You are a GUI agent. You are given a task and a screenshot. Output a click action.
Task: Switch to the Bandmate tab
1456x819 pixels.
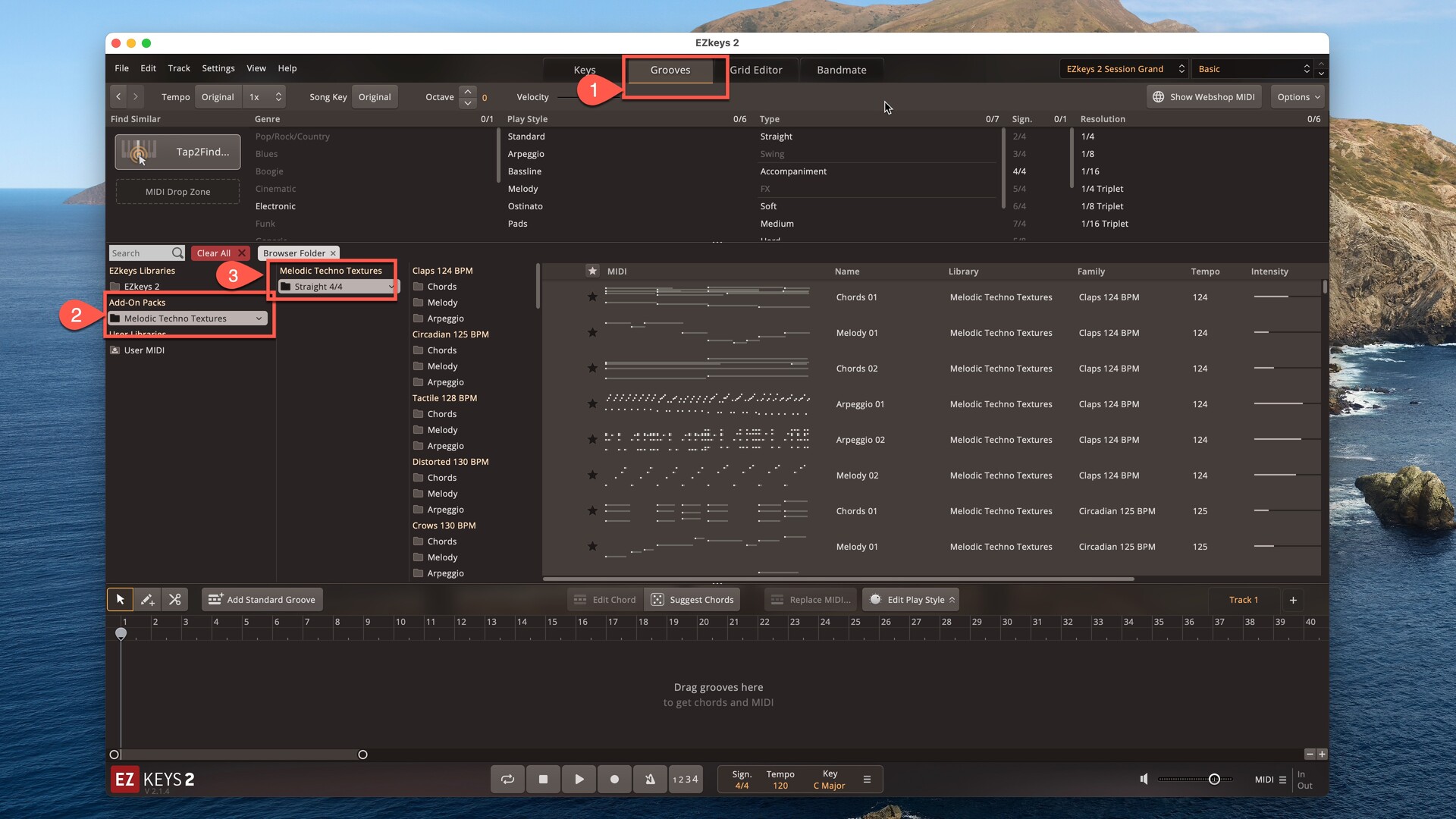(841, 70)
